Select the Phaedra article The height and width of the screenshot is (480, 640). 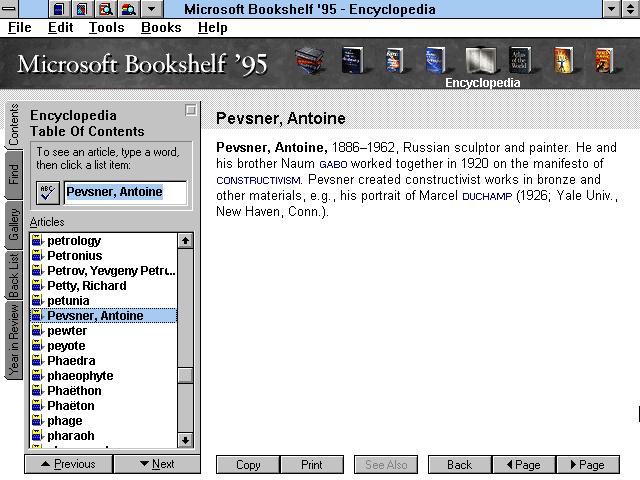(104, 361)
